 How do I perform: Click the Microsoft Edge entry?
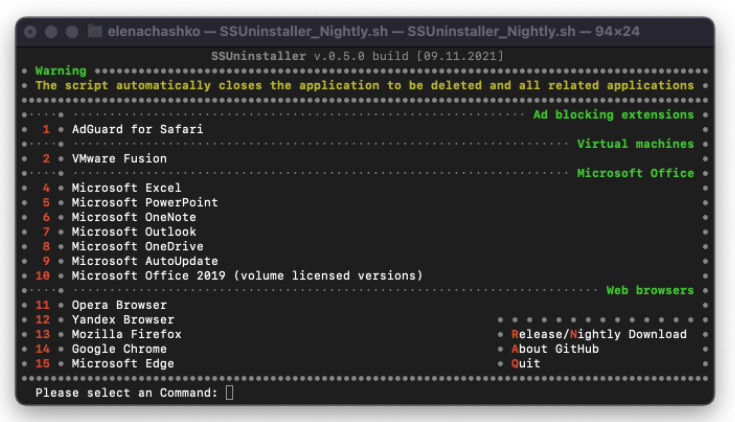[x=123, y=363]
